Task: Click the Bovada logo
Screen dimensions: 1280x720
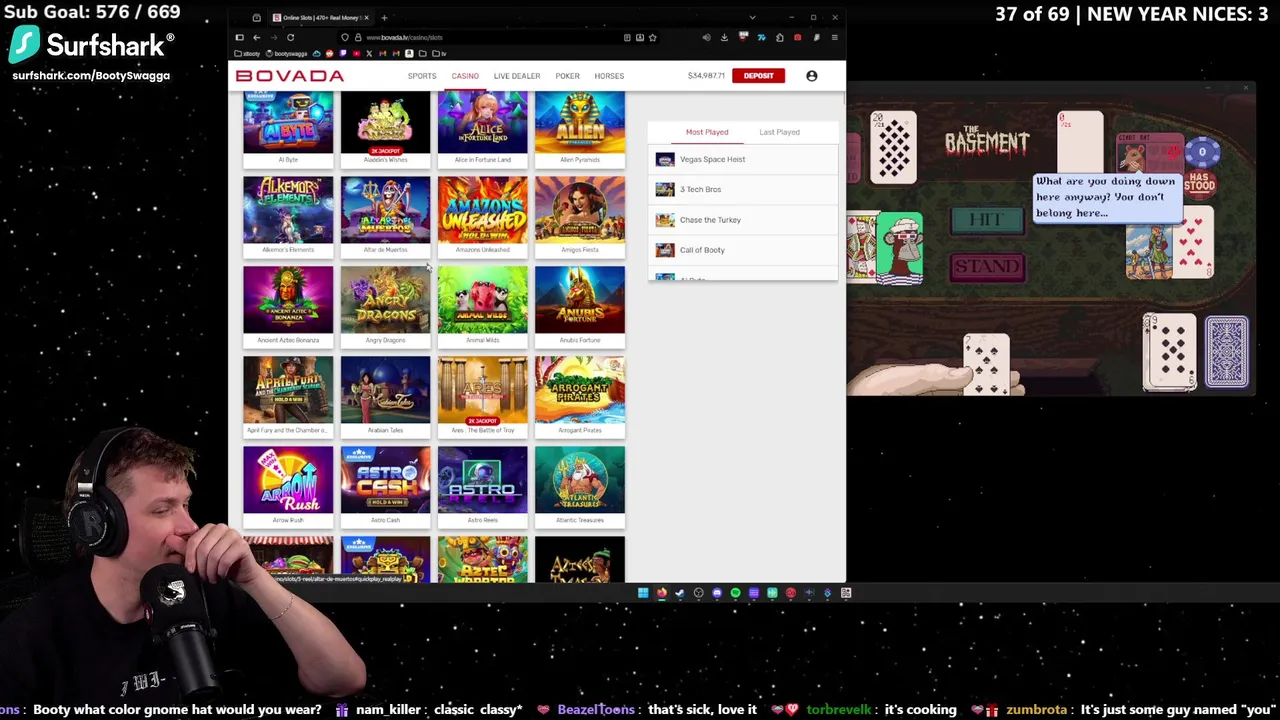Action: (x=290, y=76)
